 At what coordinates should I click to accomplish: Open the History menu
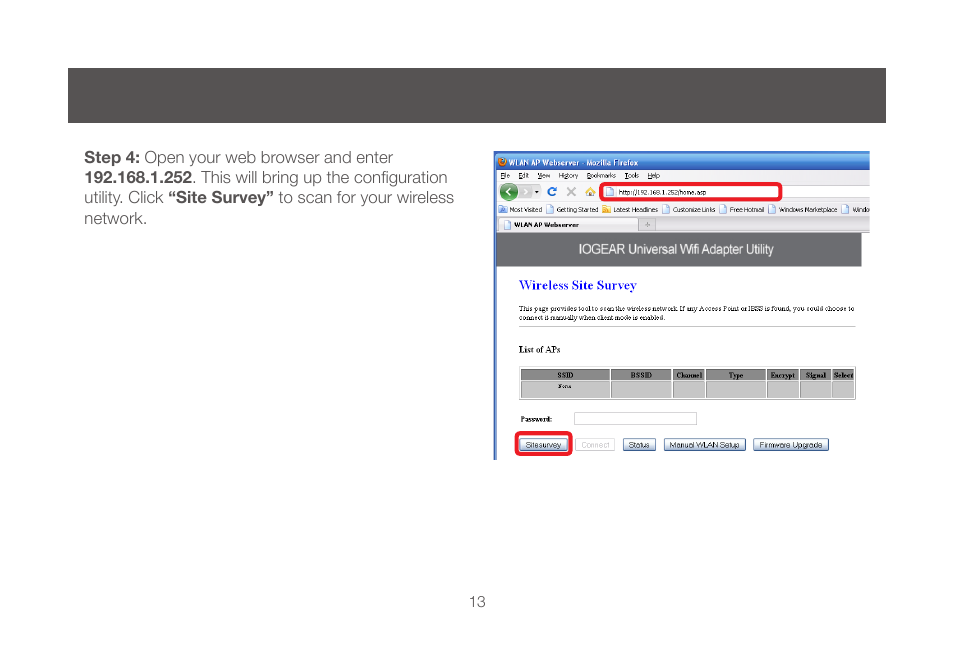pos(568,176)
